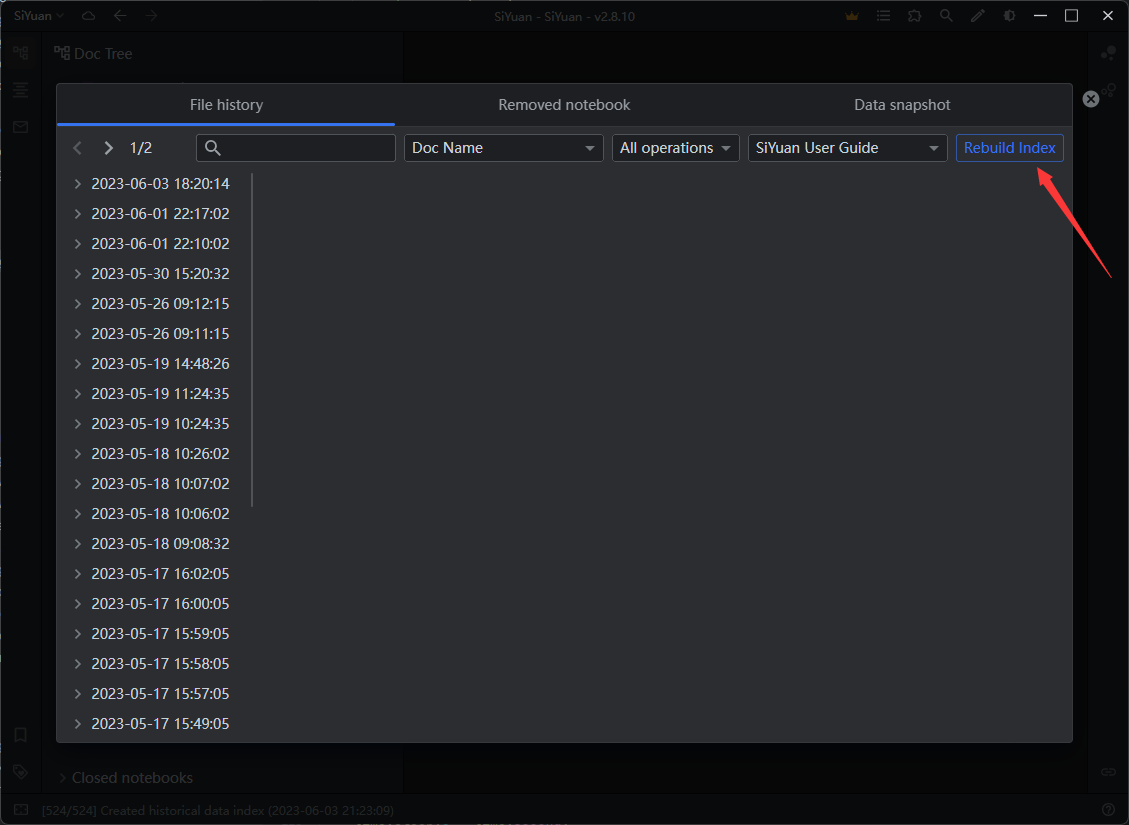The image size is (1129, 825).
Task: Open the Tag icon in left dock
Action: 21,772
